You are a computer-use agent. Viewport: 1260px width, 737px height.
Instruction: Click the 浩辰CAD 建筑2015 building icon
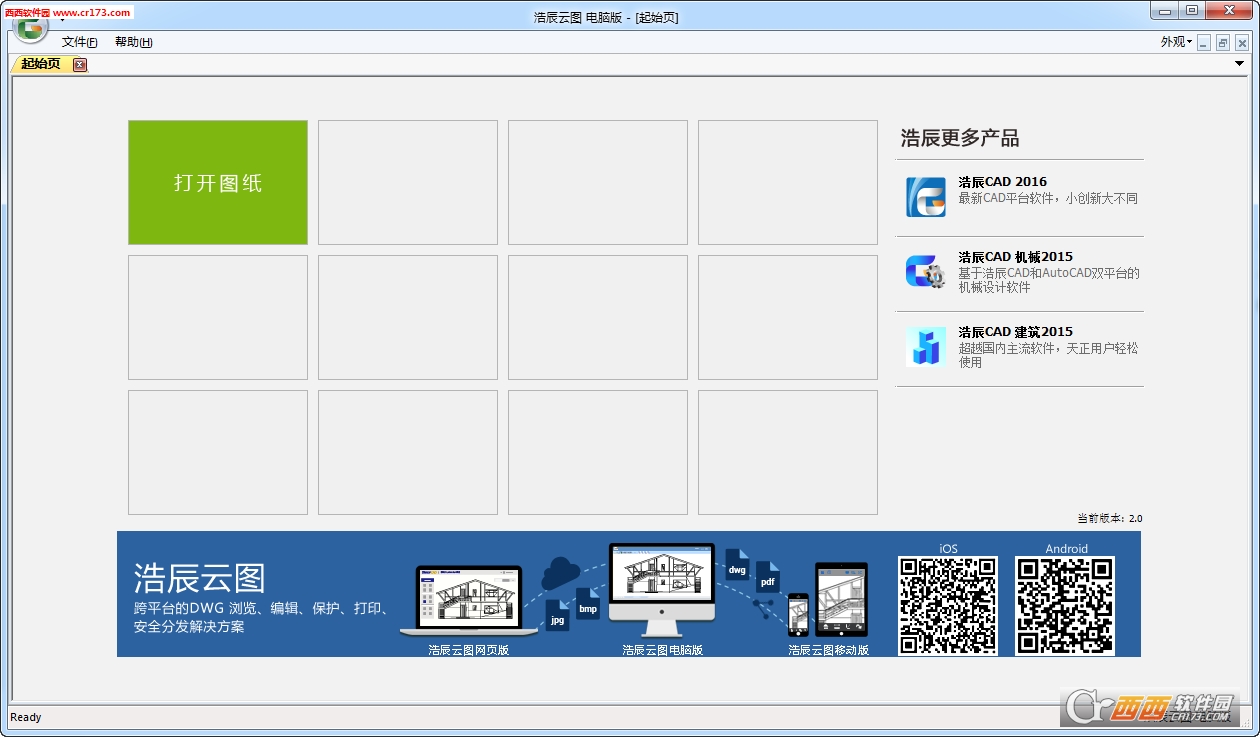click(925, 347)
